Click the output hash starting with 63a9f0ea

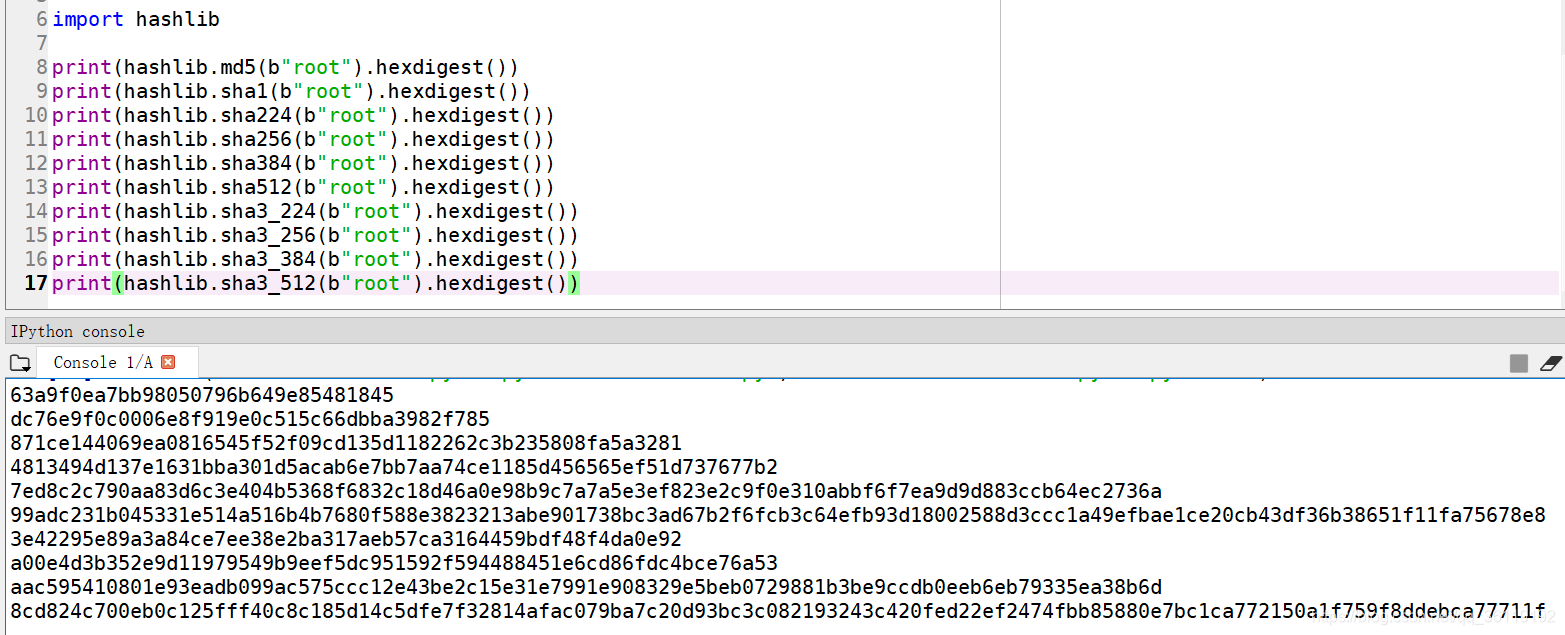(x=202, y=395)
